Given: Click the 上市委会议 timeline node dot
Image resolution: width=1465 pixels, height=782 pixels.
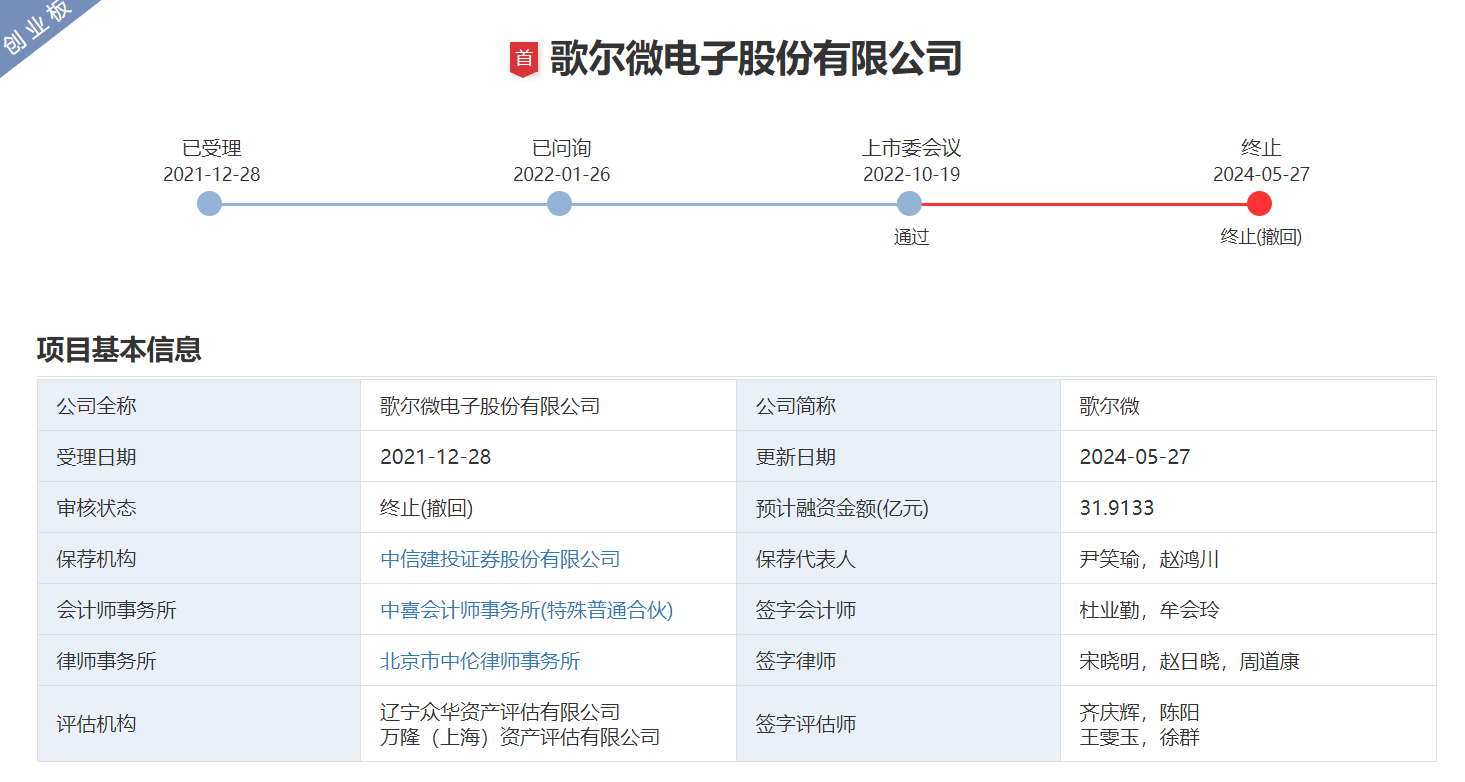Looking at the screenshot, I should pyautogui.click(x=909, y=204).
